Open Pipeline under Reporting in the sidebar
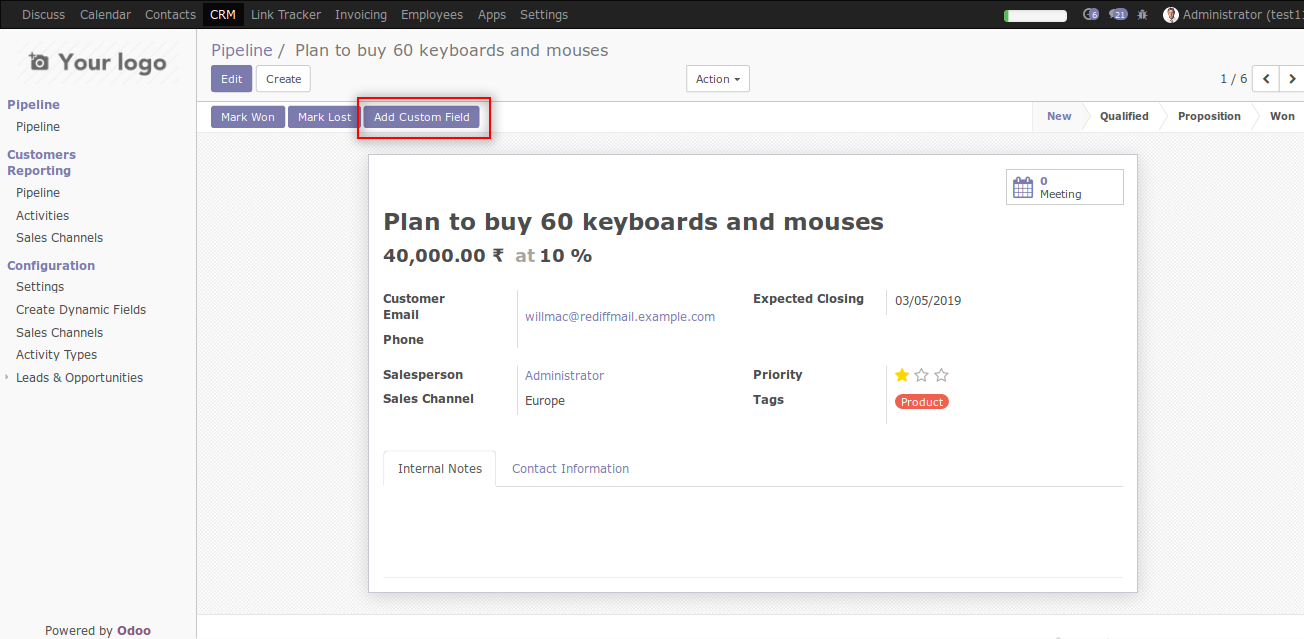The width and height of the screenshot is (1304, 639). 38,193
